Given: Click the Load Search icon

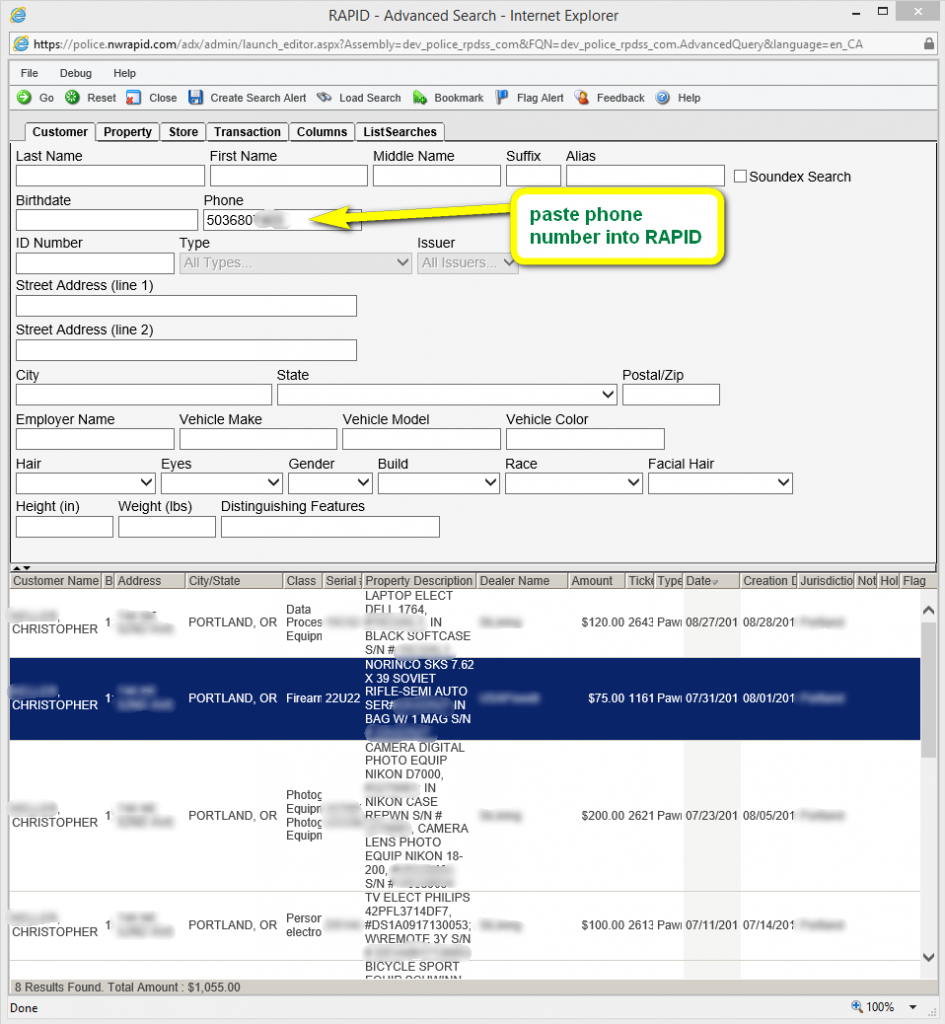Looking at the screenshot, I should (324, 98).
